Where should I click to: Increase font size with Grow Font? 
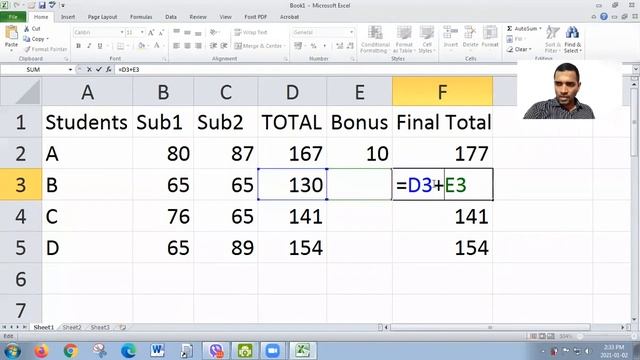pyautogui.click(x=151, y=32)
